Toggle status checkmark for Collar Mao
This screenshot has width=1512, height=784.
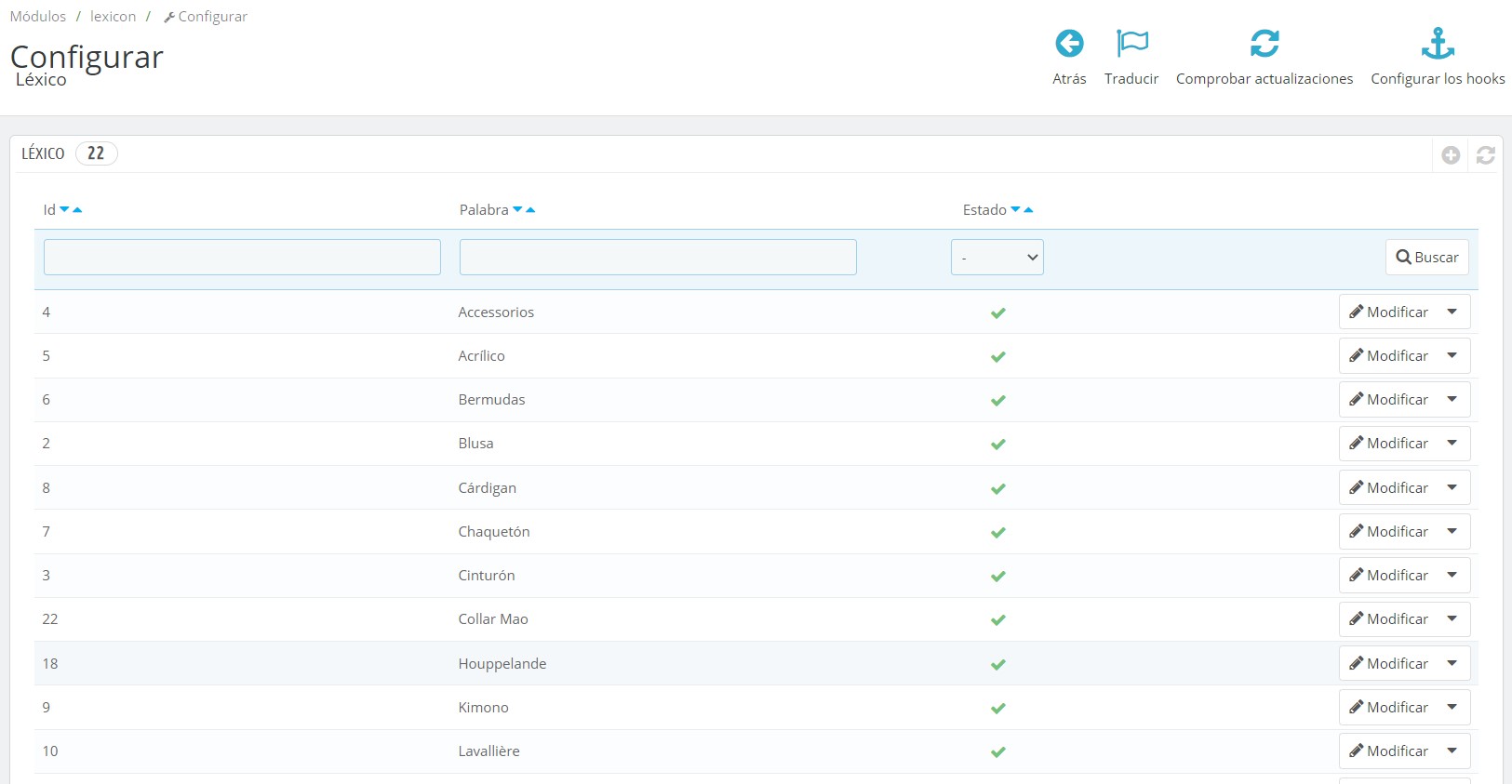pos(998,620)
